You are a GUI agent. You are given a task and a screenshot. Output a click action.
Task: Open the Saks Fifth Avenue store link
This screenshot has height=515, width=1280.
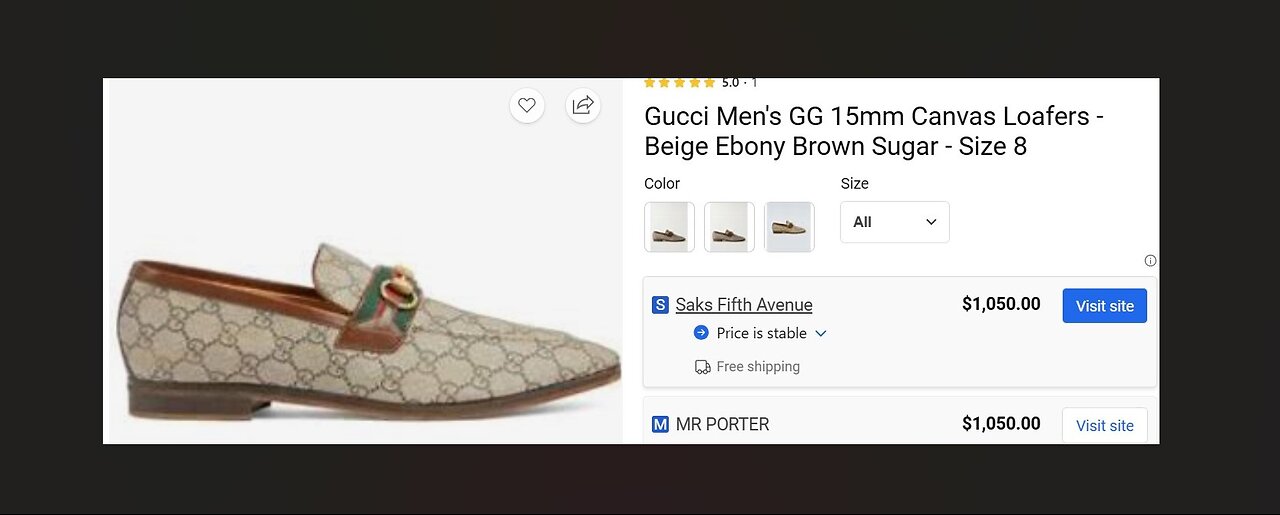(x=744, y=305)
